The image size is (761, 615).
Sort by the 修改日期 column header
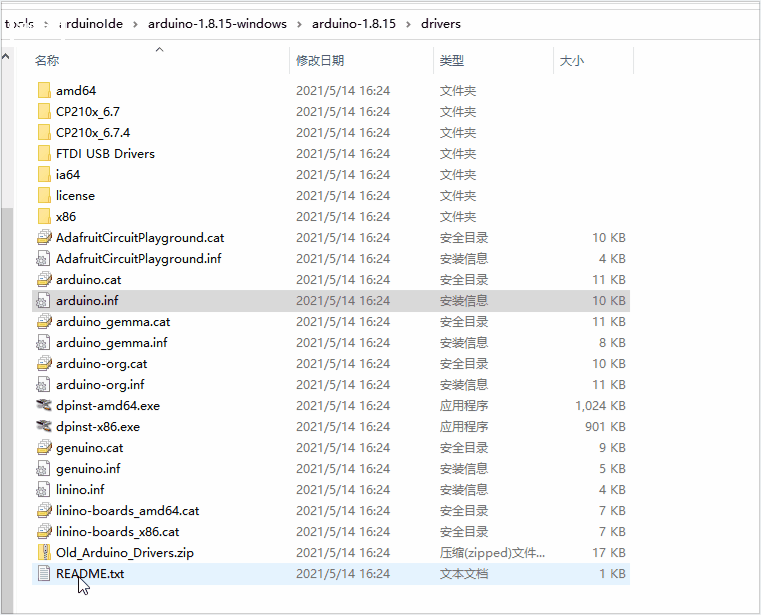click(320, 61)
